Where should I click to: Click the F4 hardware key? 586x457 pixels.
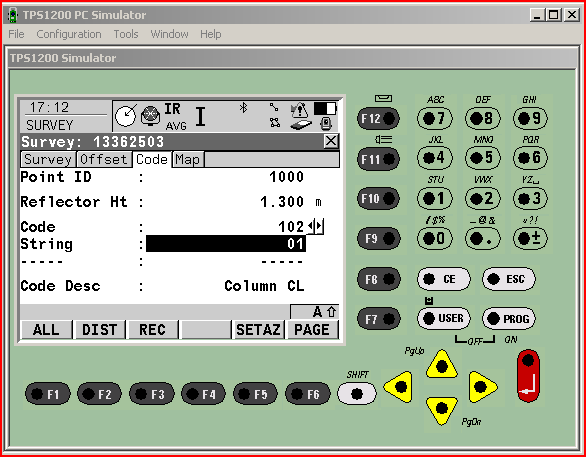[x=203, y=394]
